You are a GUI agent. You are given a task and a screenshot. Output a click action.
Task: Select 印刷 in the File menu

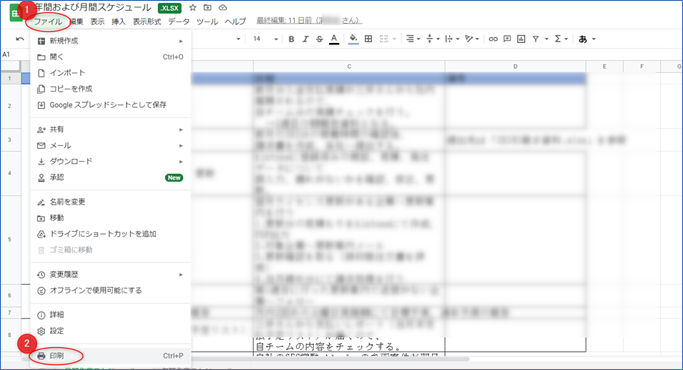pos(110,356)
